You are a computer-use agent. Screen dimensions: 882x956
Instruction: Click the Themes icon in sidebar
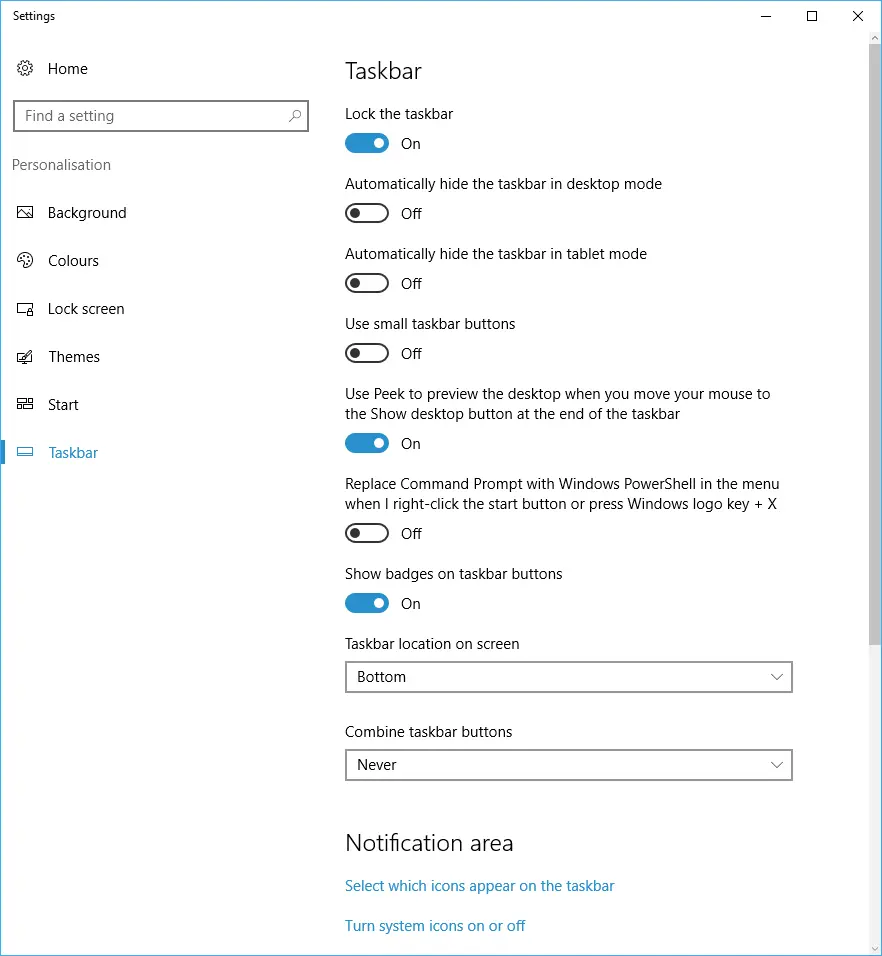26,357
